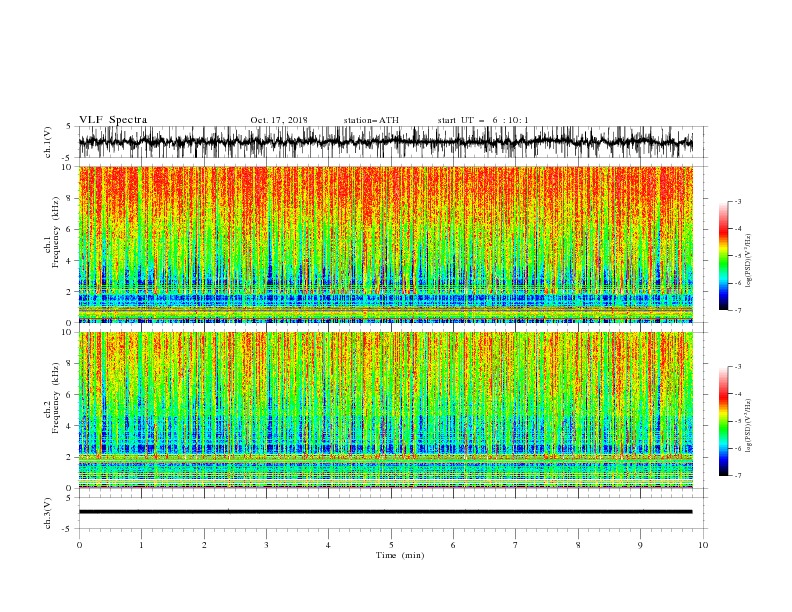Click time tick label '8' on the x-axis
Screen dimensions: 792x612
click(578, 545)
